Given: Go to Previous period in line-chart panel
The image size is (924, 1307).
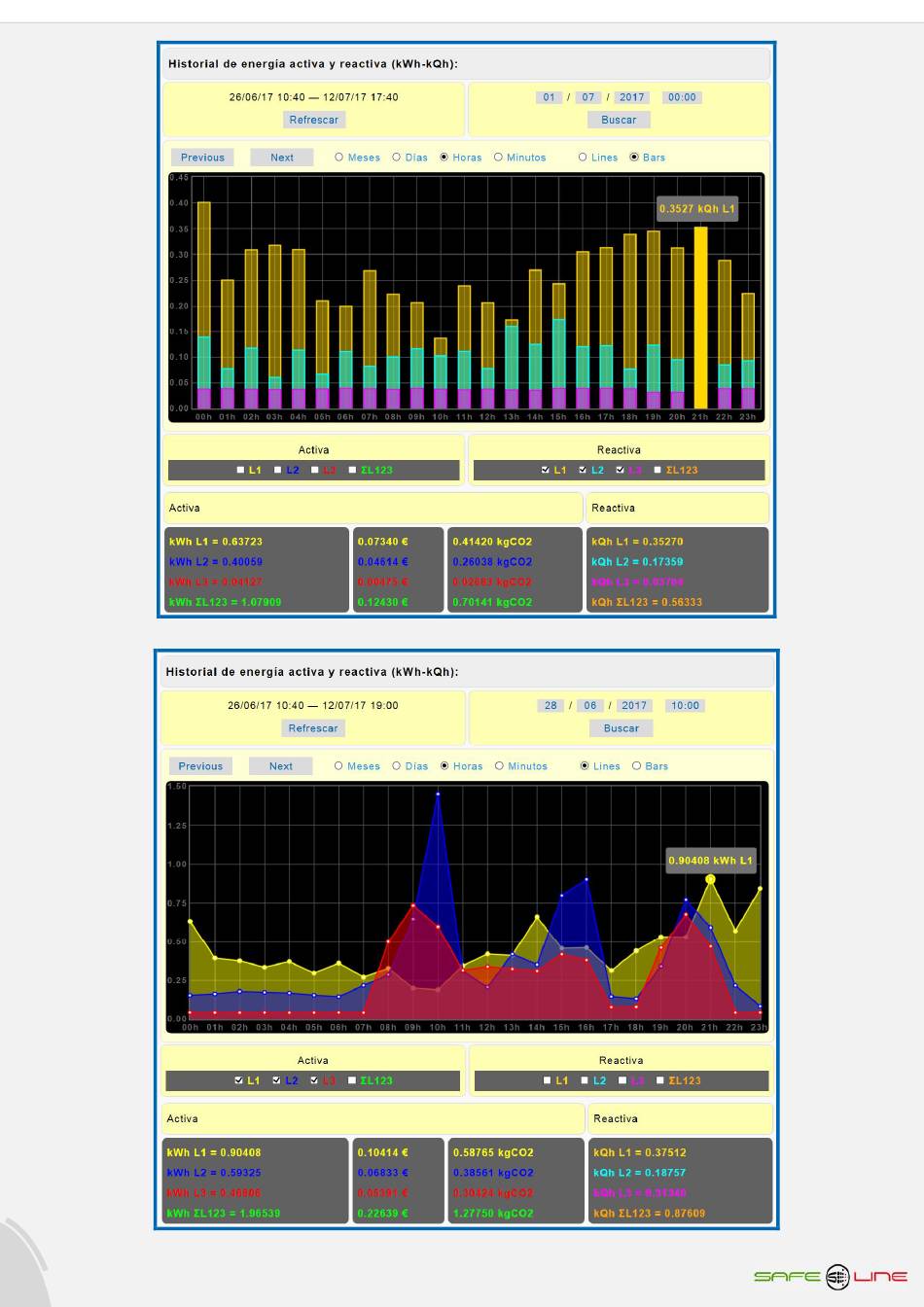Looking at the screenshot, I should coord(200,766).
